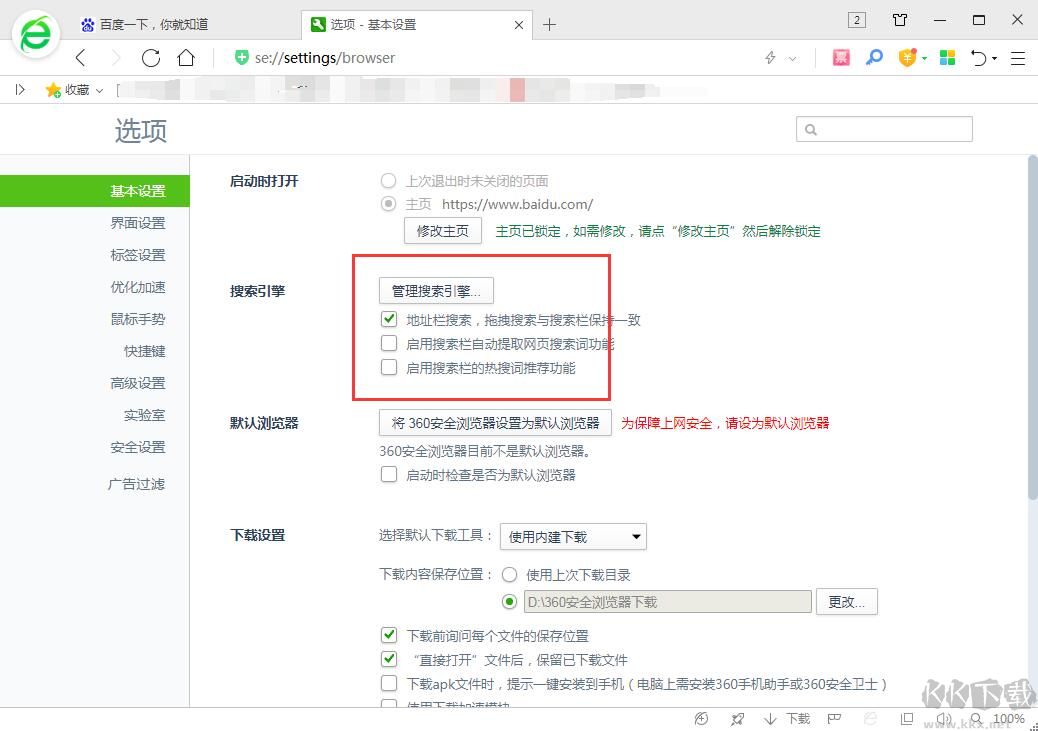Click 修改主页 button
Image resolution: width=1038 pixels, height=731 pixels.
pos(442,230)
